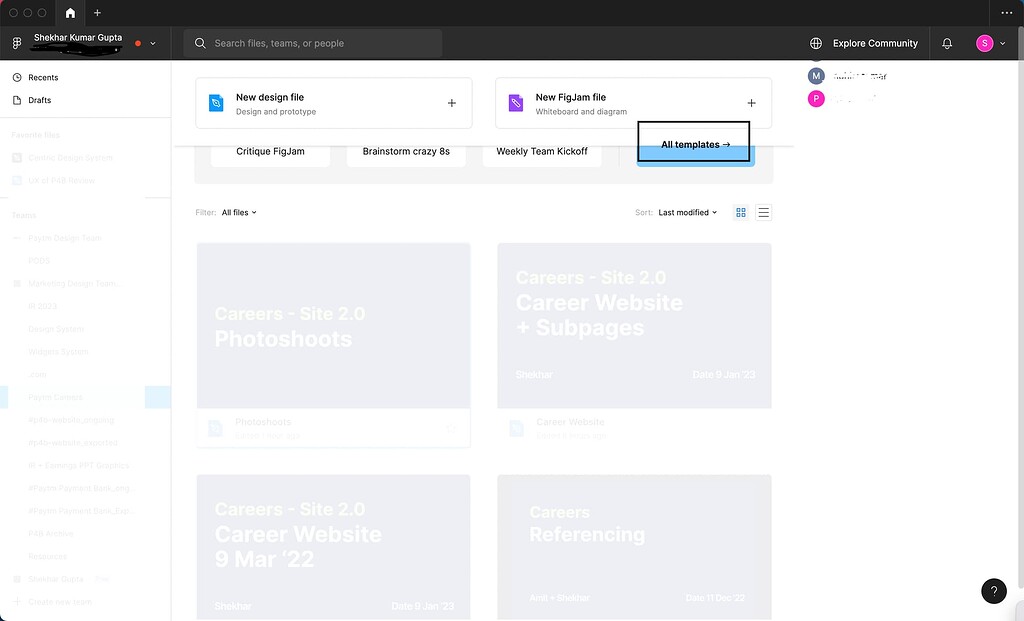Click the New FigJam file purple icon

pos(516,103)
